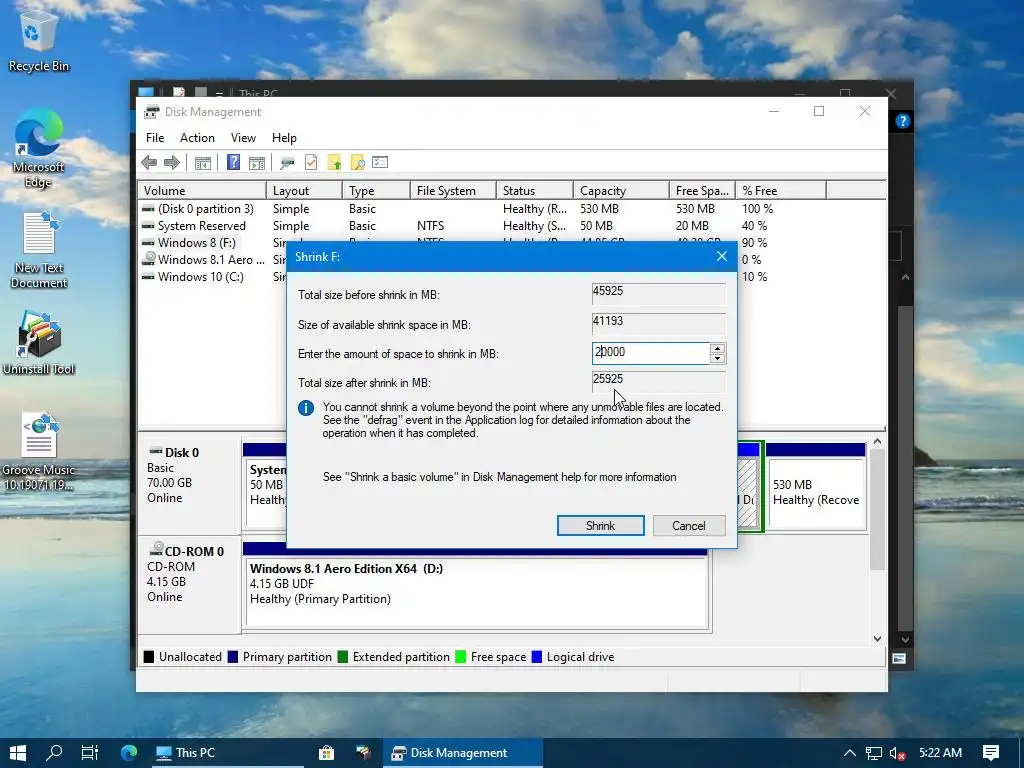The image size is (1024, 768).
Task: Cancel the Shrink F: dialog
Action: (x=688, y=526)
